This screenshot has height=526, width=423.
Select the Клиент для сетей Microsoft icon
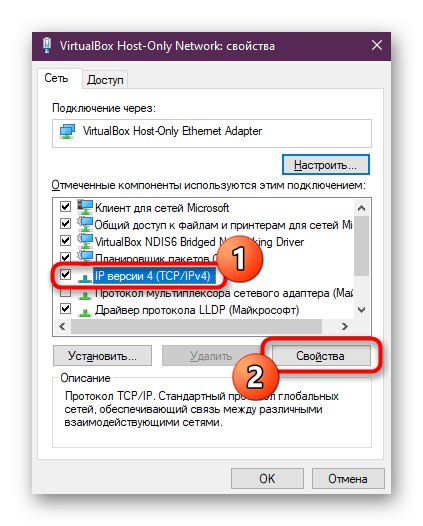coord(85,207)
